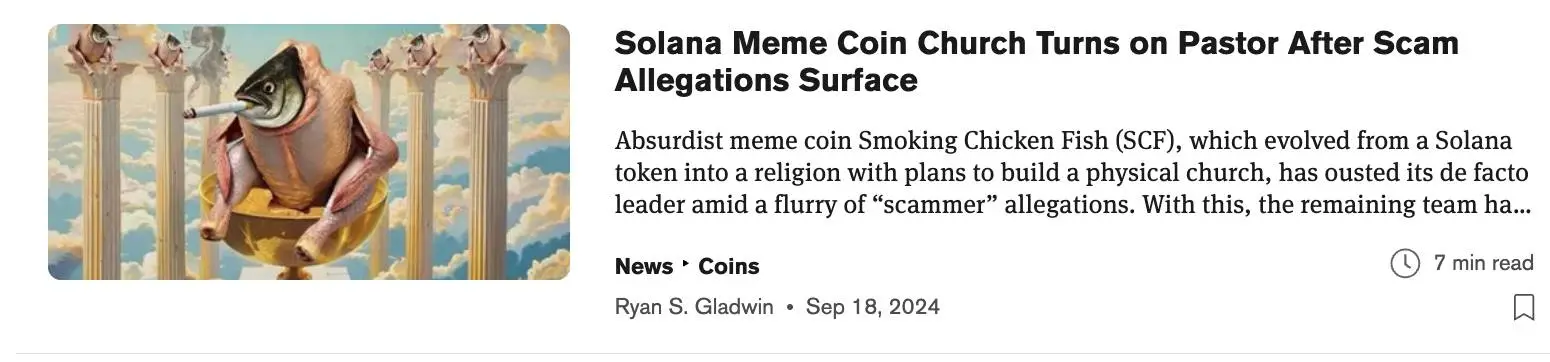Click the divider line below the article

click(775, 353)
